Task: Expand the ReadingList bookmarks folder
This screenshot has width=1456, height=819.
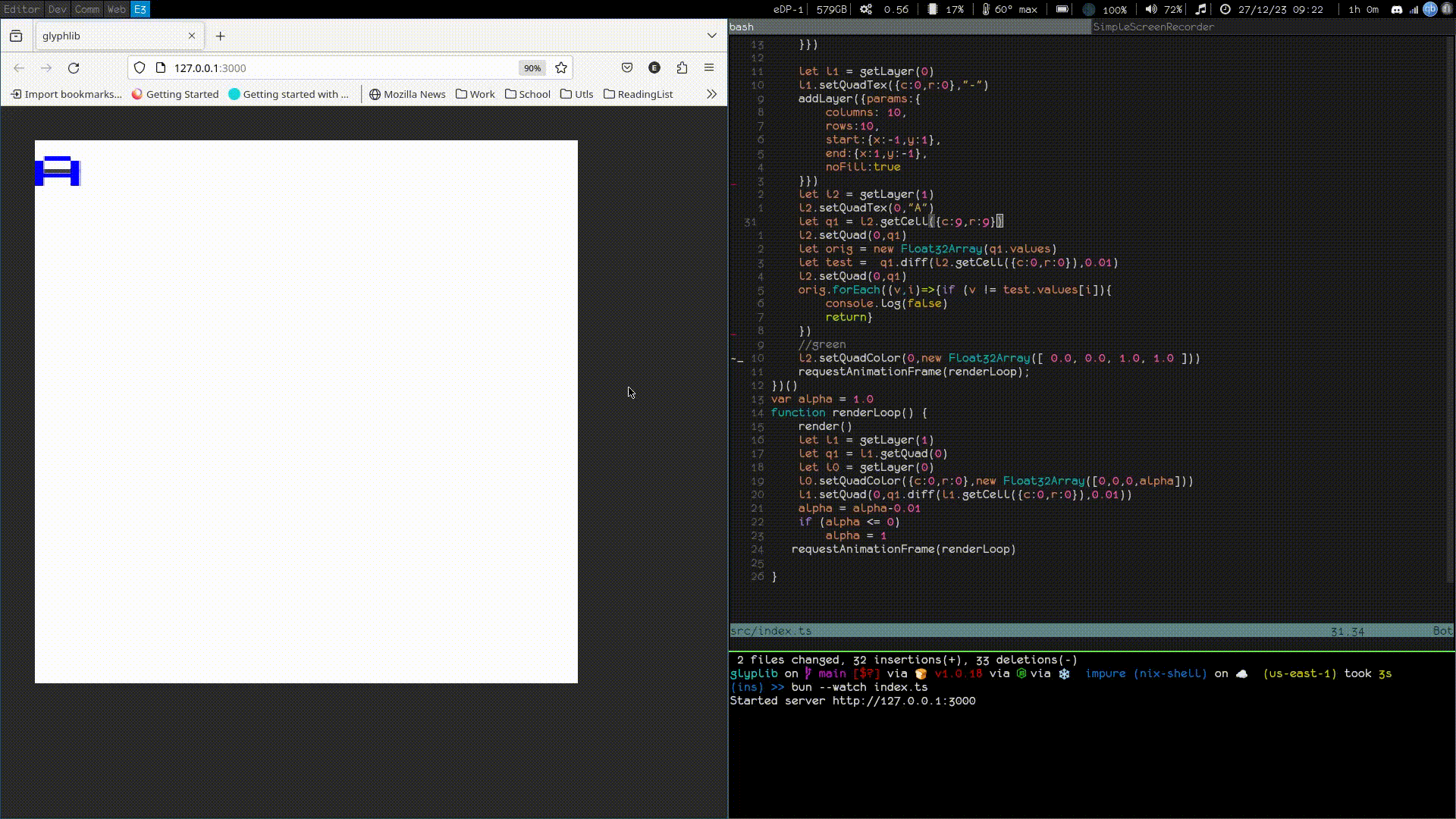Action: (639, 94)
